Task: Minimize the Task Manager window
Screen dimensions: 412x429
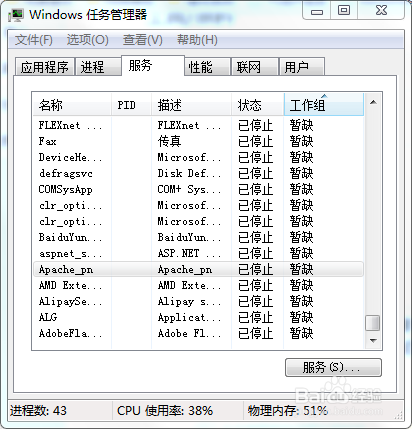Action: [x=317, y=11]
